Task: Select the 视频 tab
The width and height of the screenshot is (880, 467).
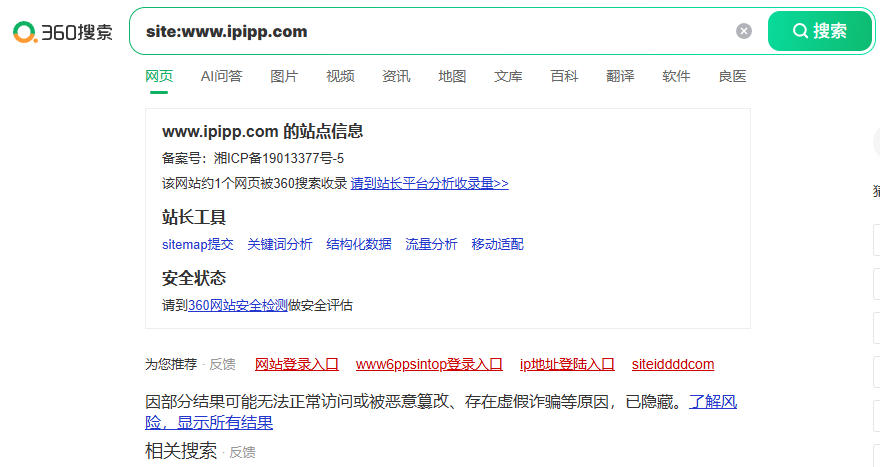Action: (x=340, y=76)
